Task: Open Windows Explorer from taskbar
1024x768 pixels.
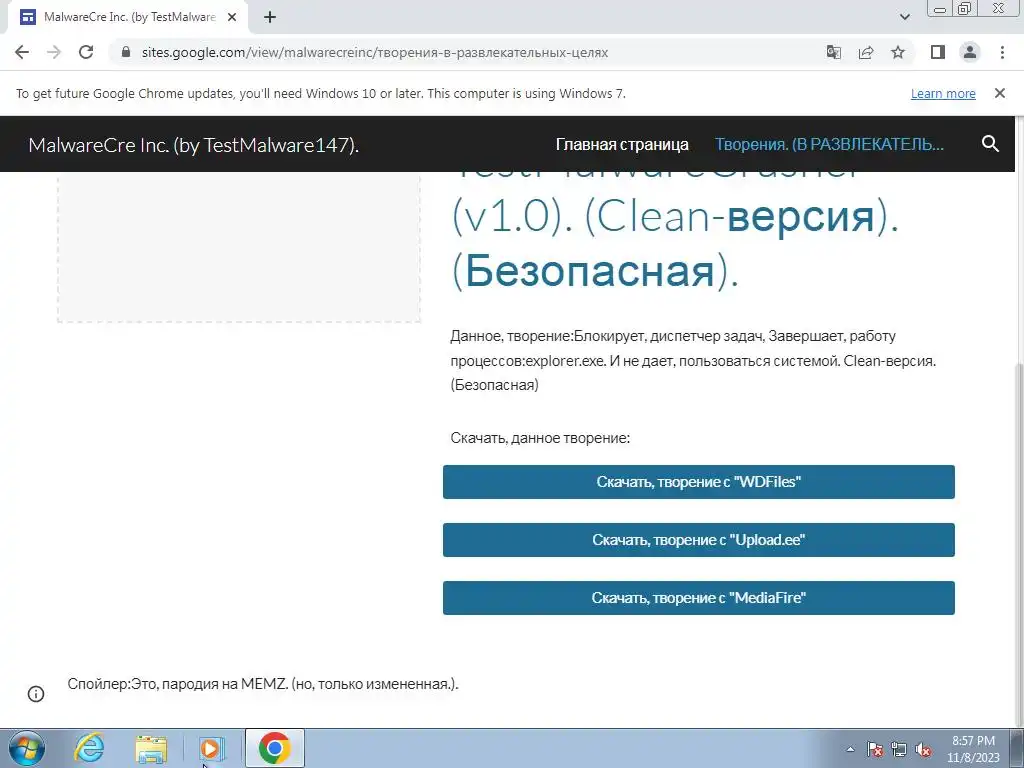Action: (x=150, y=748)
